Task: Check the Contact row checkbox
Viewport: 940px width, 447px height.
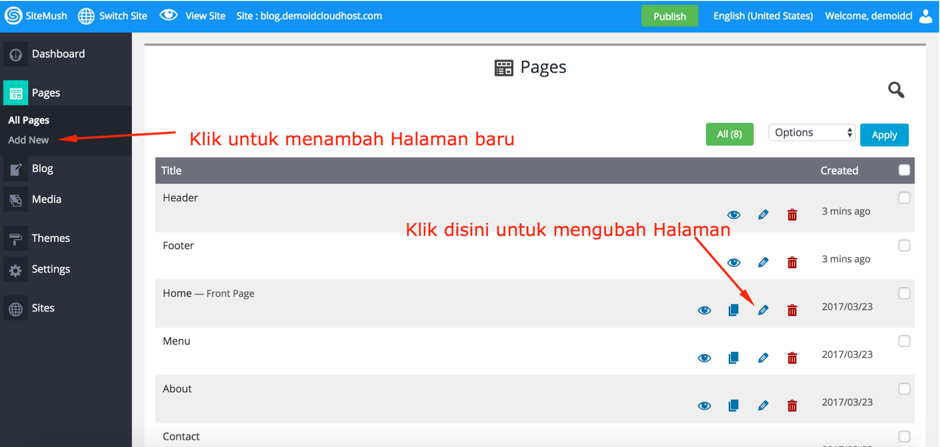Action: coord(904,436)
